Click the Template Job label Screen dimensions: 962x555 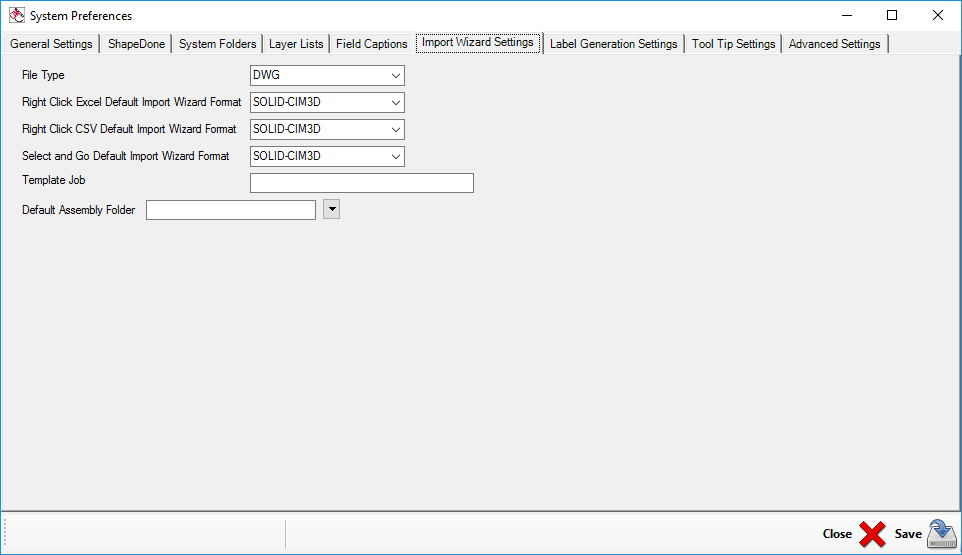click(x=53, y=180)
